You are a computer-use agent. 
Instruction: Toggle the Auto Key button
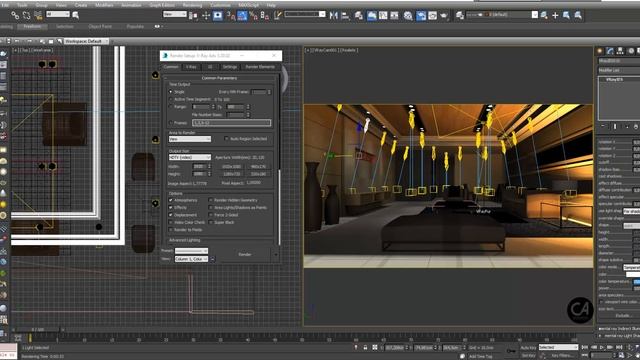point(529,347)
